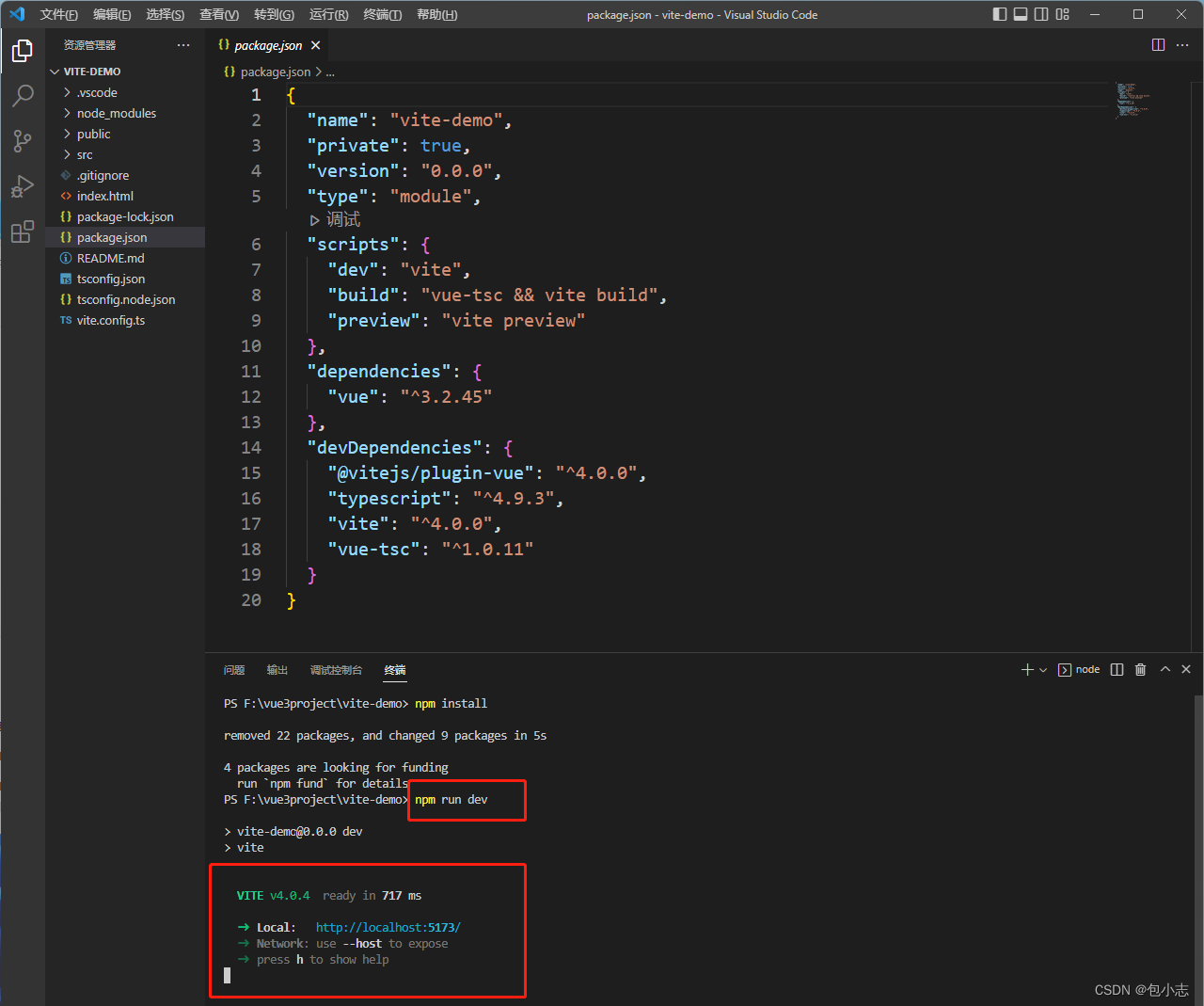Click the breadcrumb ellipsis segment
Viewport: 1204px width, 1006px height.
(330, 72)
